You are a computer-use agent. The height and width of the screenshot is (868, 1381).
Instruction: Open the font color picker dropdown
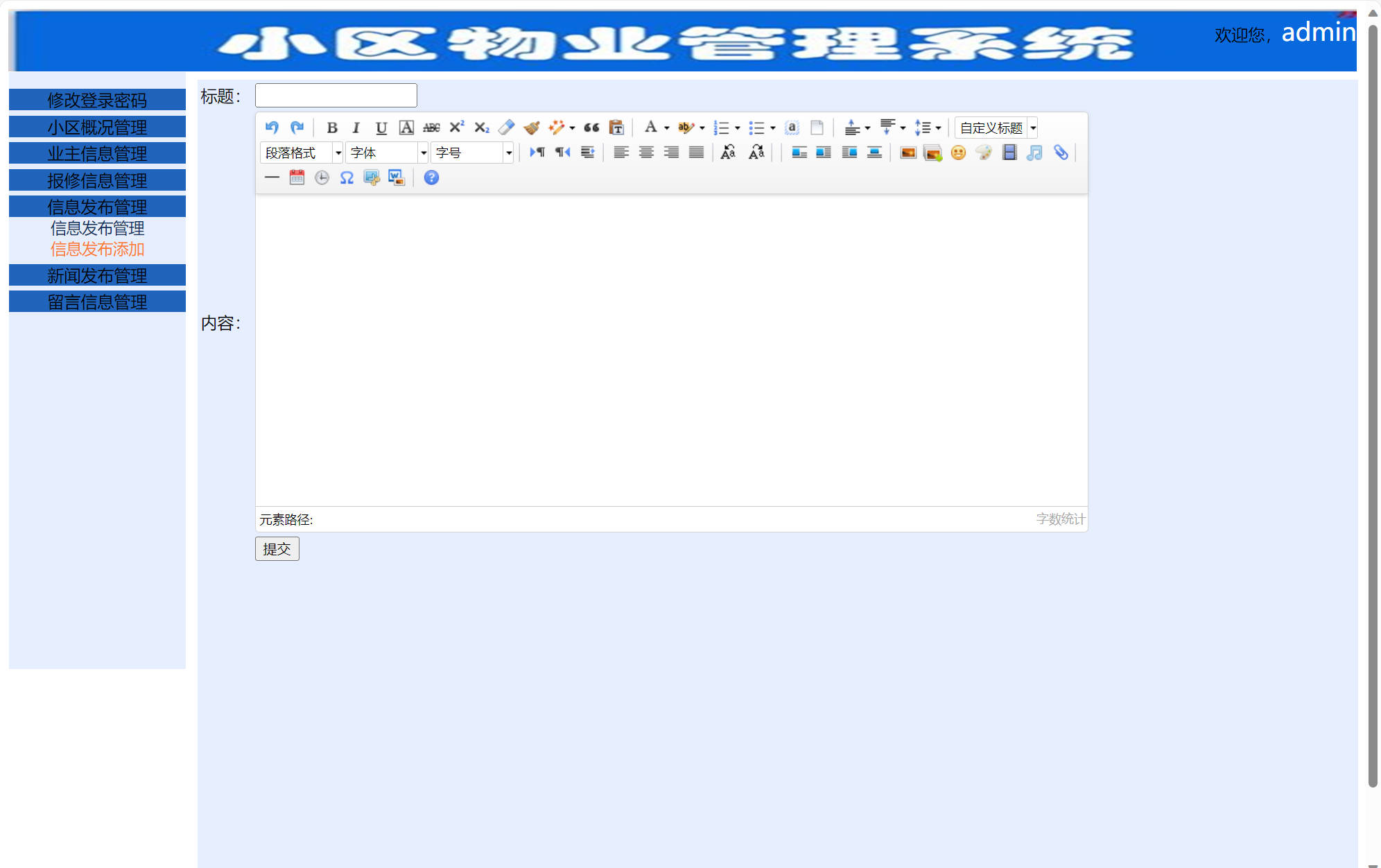pyautogui.click(x=666, y=128)
